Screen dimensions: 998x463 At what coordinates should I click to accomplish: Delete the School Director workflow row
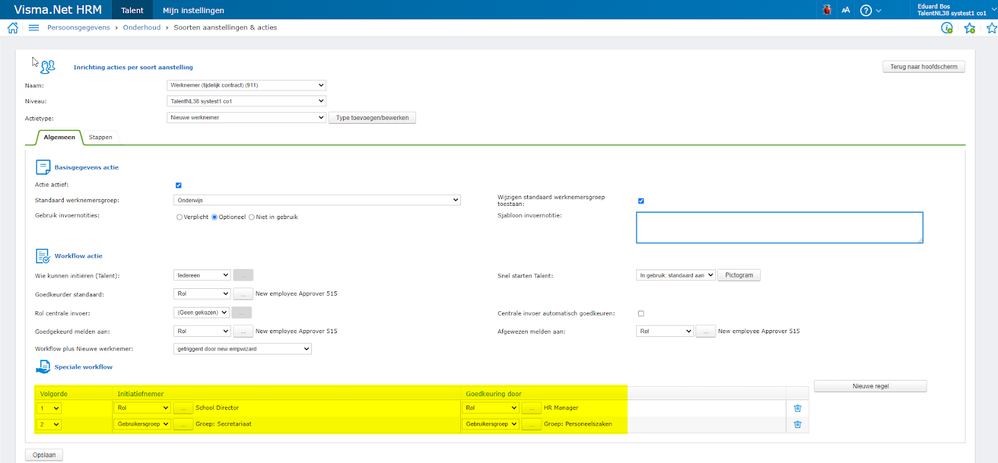[x=798, y=408]
